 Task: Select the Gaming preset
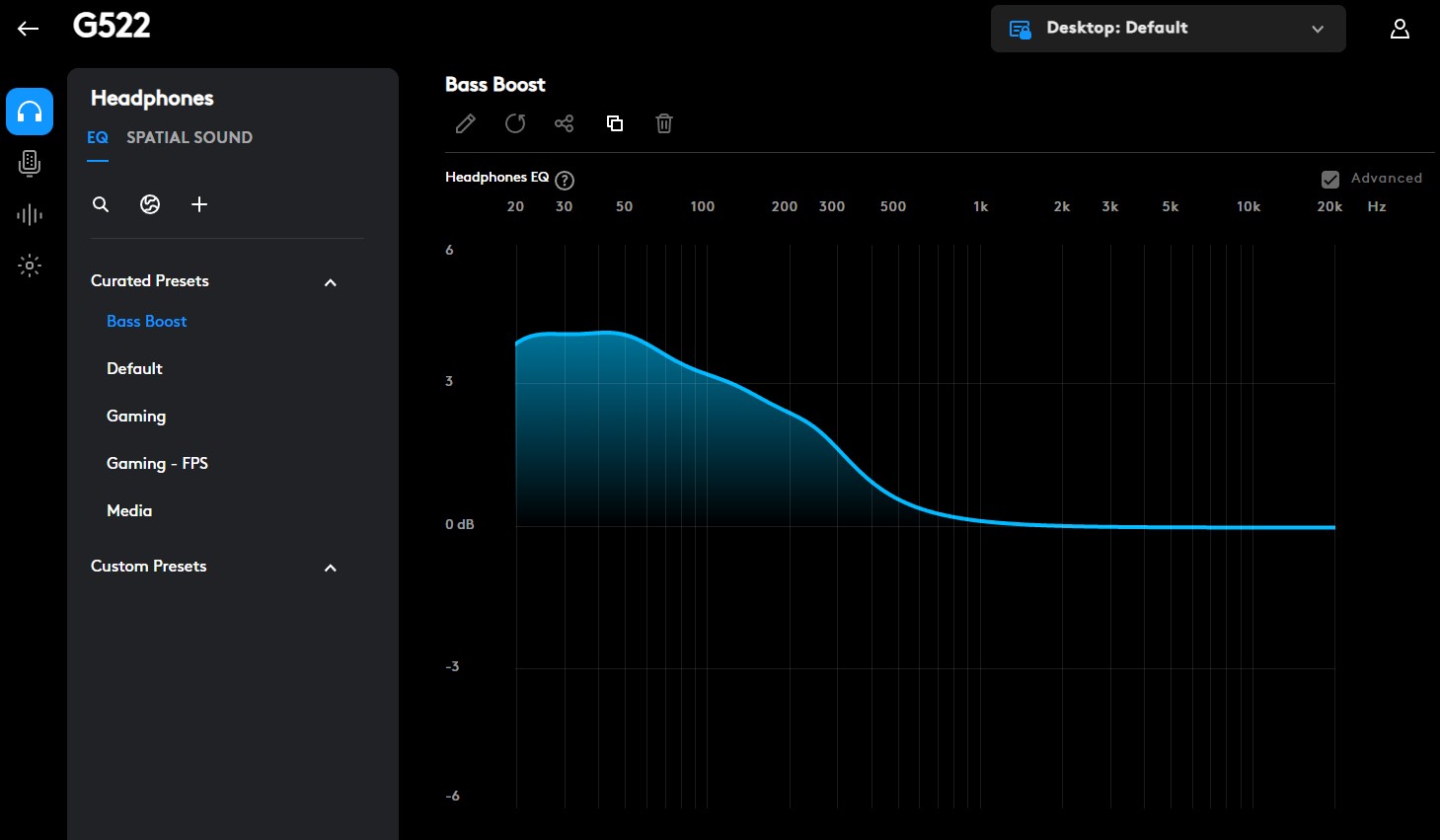(136, 417)
